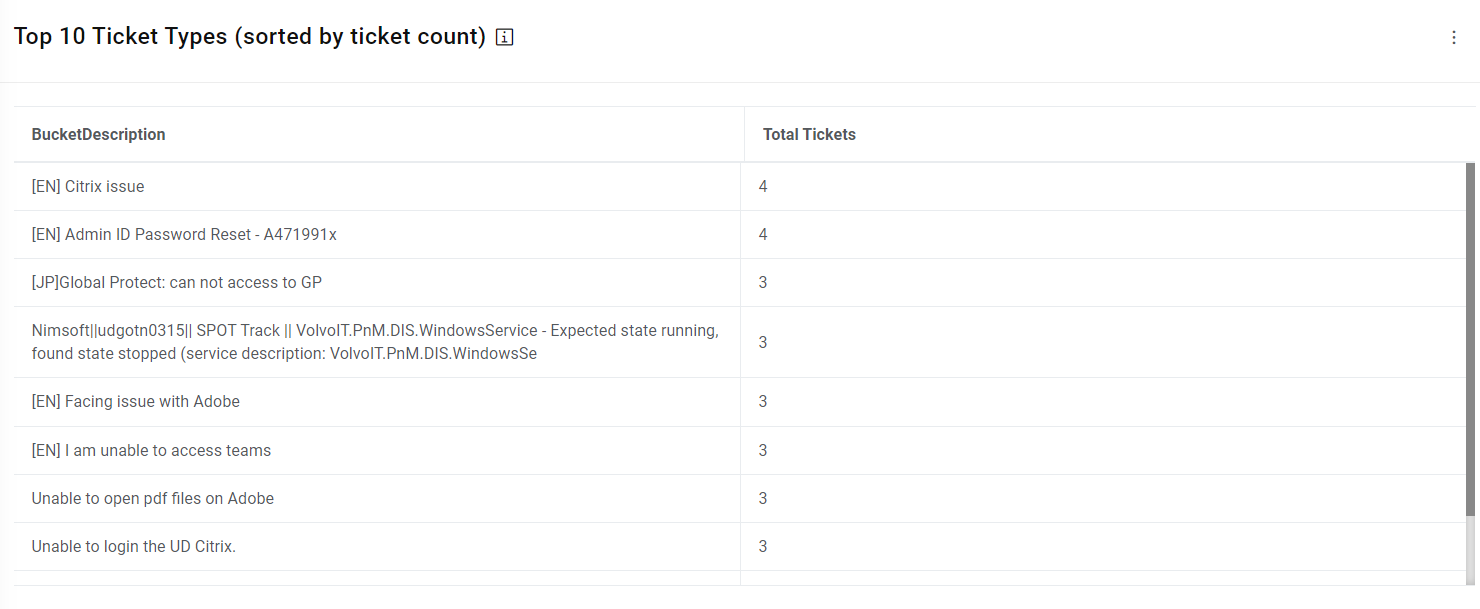Click ticket count for Global Protect row
Viewport: 1480px width, 609px height.
763,283
